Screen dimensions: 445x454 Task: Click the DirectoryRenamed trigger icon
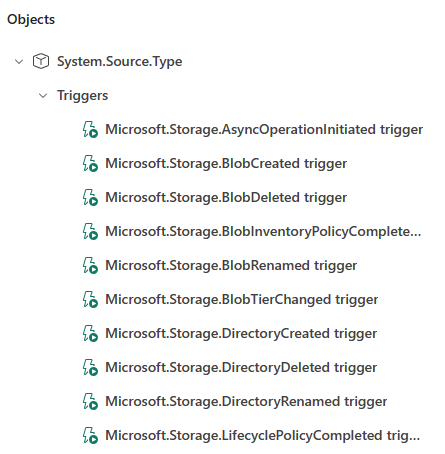(90, 402)
